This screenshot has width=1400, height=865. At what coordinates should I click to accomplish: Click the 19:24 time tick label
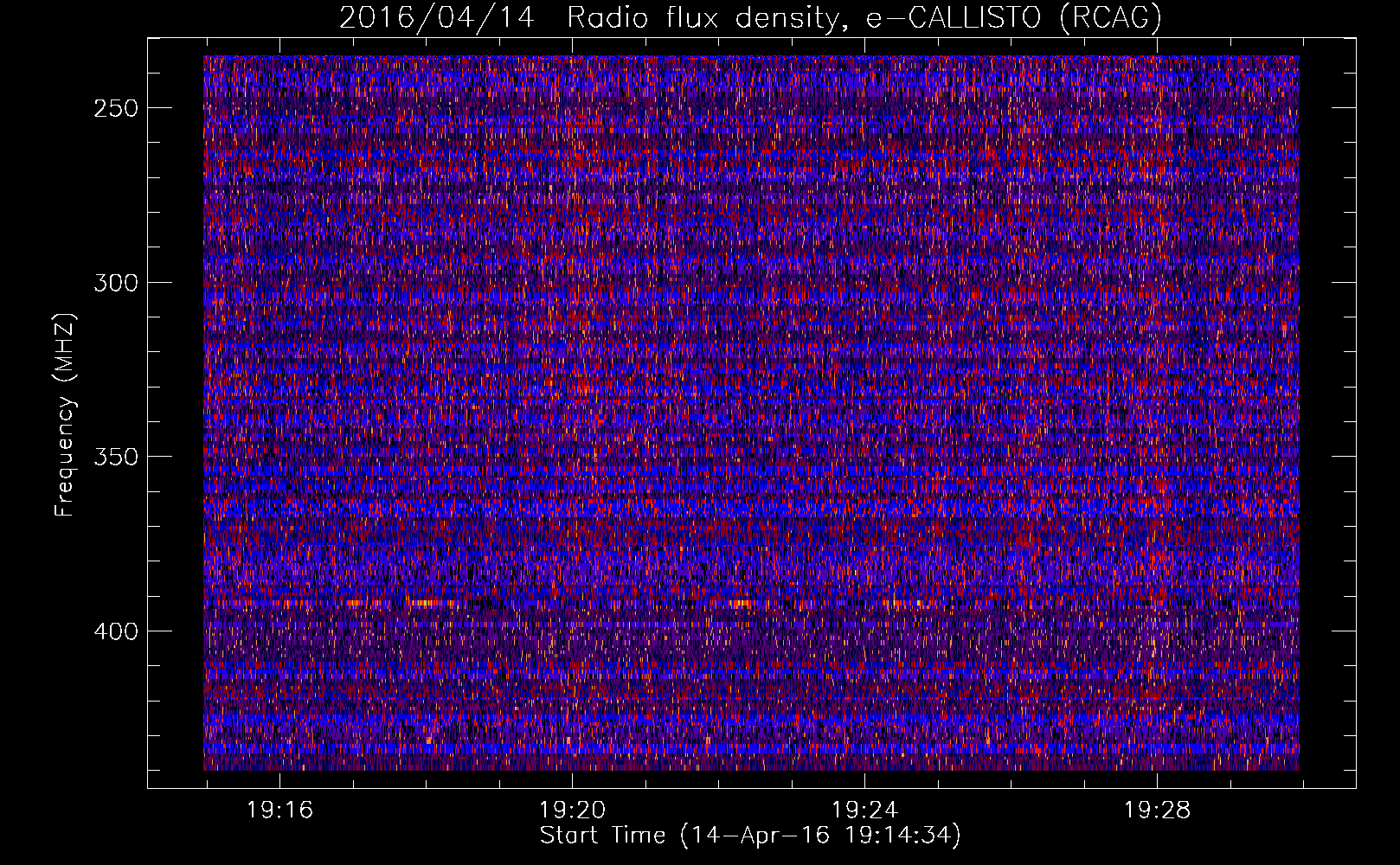pos(865,811)
